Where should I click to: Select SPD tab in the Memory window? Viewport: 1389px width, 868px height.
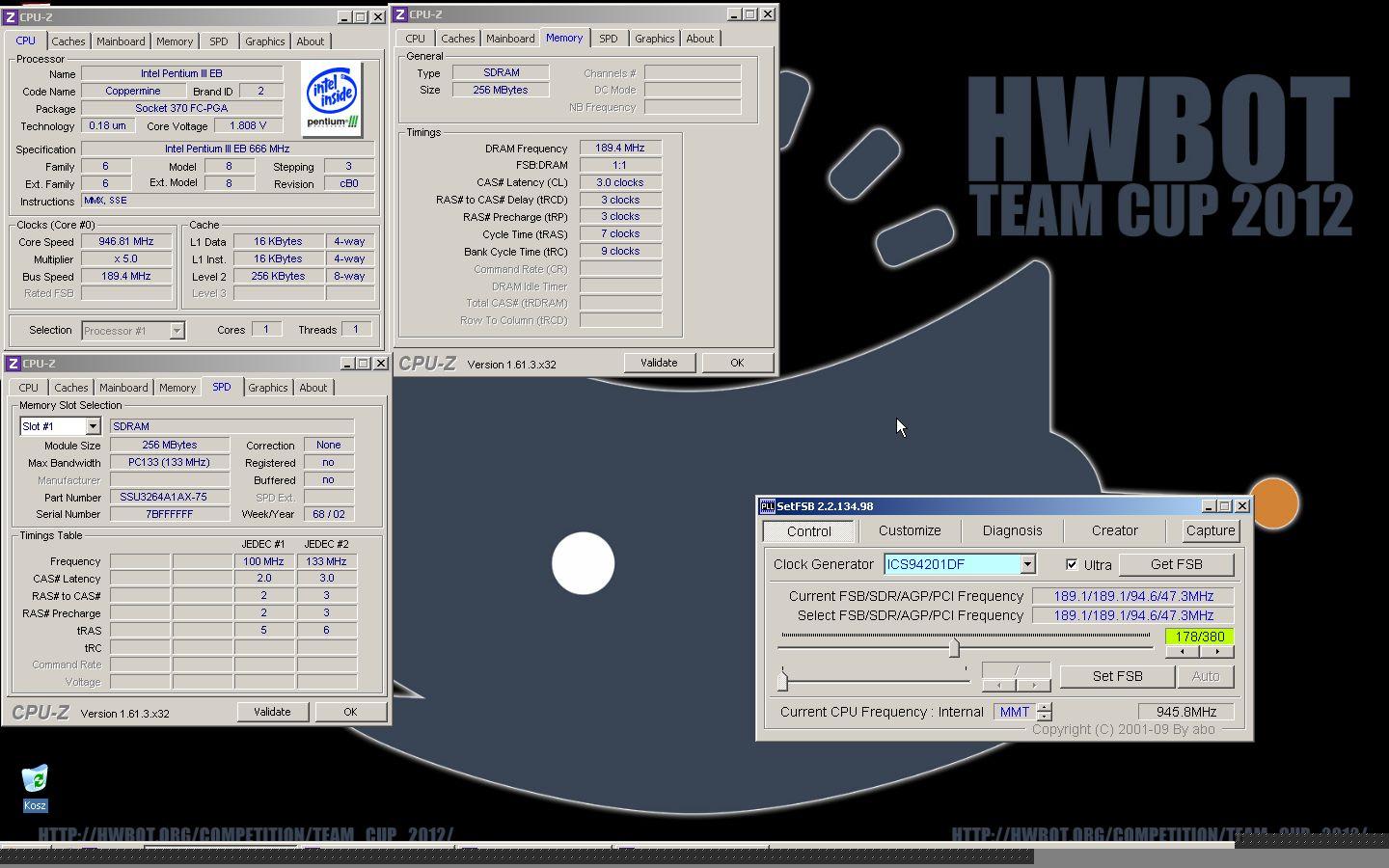[609, 39]
